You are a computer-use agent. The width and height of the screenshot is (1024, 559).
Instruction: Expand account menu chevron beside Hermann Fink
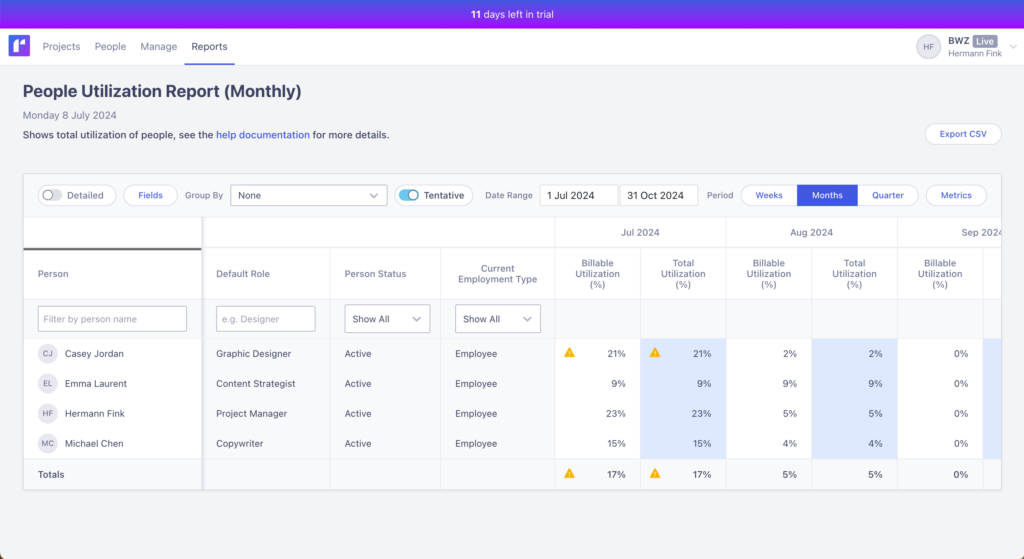click(1013, 47)
